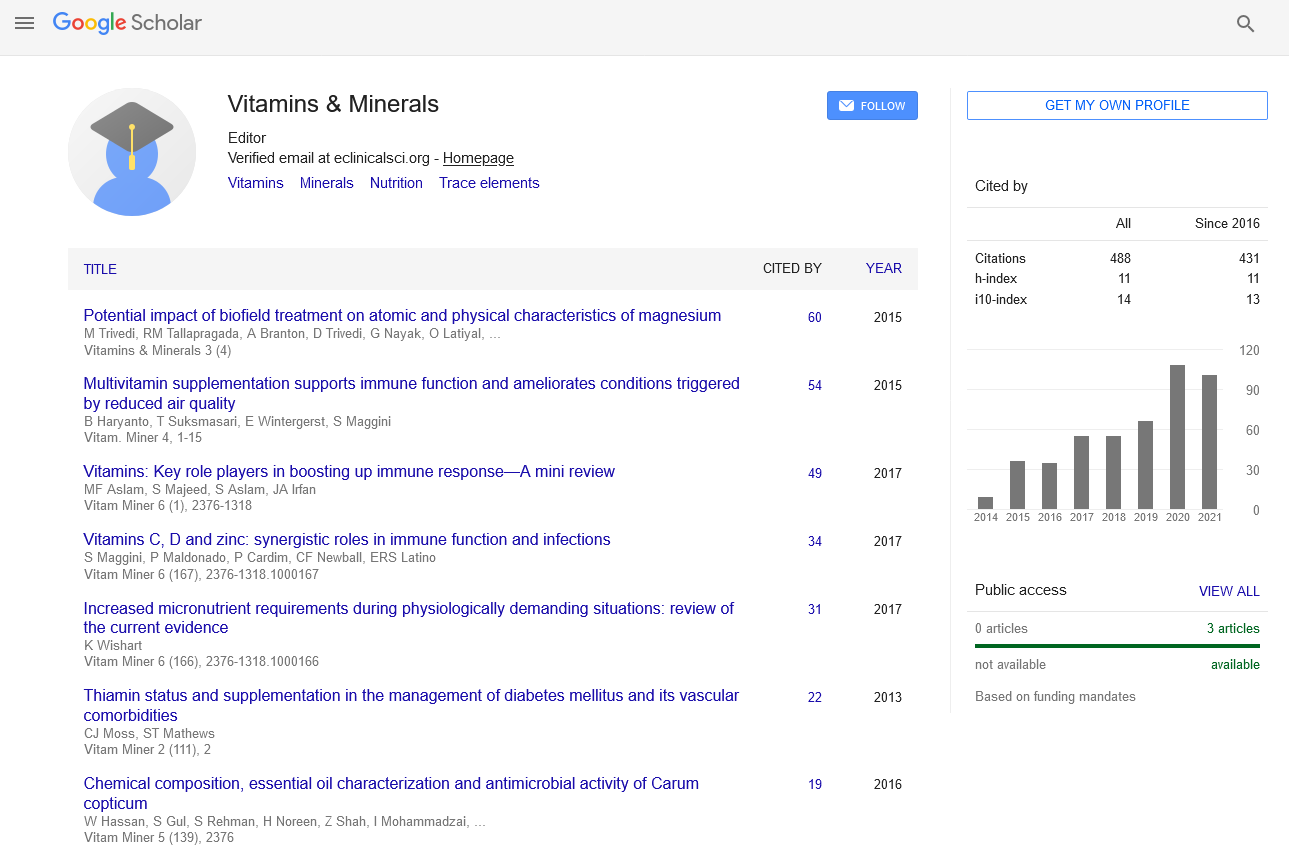
Task: Open citation count 19 for Carum copticum
Action: [814, 785]
